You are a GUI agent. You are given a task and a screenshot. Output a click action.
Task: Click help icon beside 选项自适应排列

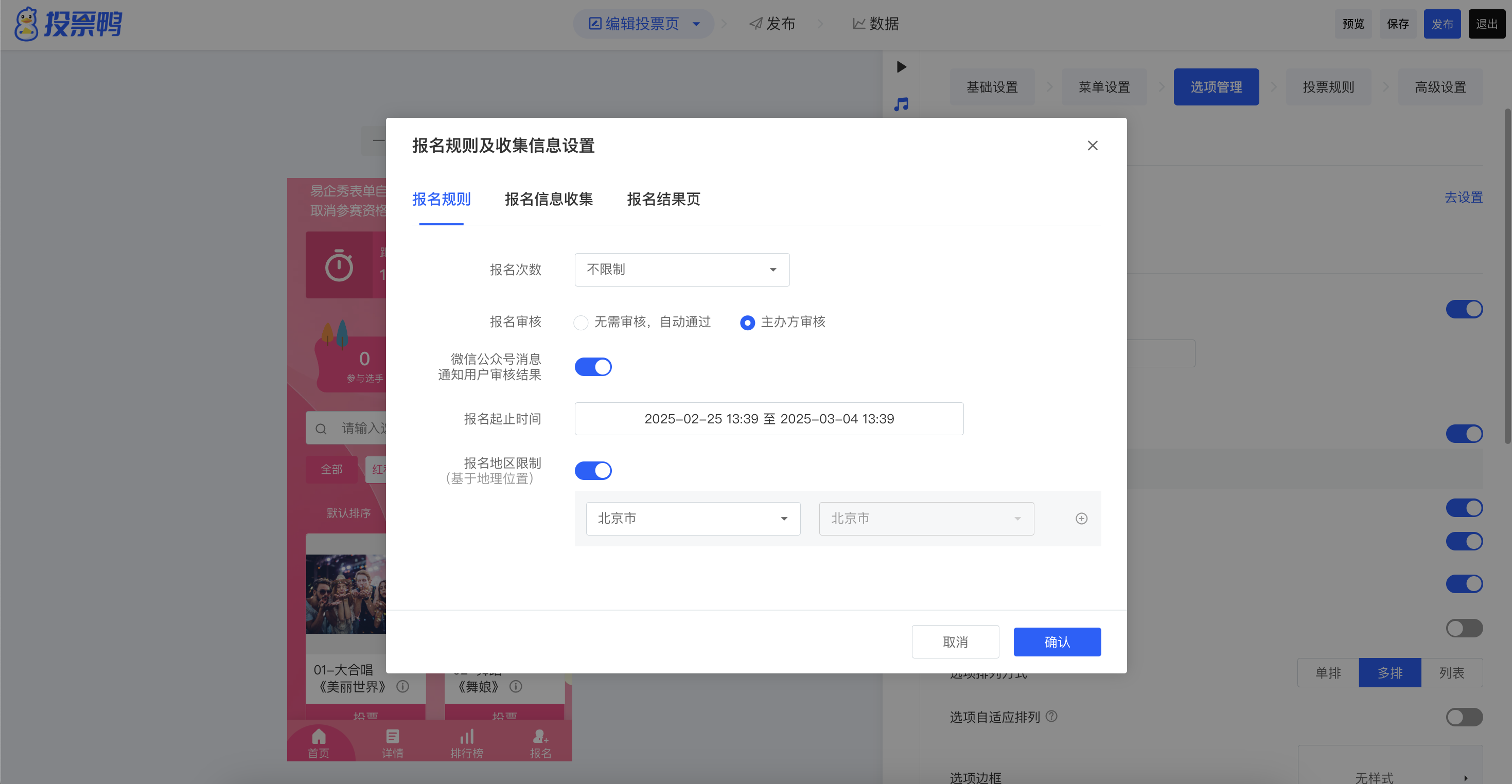[x=1052, y=716]
